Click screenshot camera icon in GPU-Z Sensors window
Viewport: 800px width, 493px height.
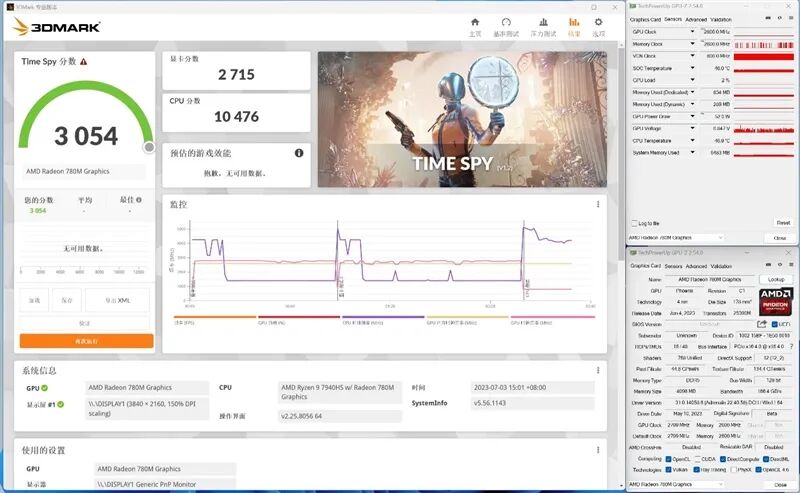click(768, 18)
